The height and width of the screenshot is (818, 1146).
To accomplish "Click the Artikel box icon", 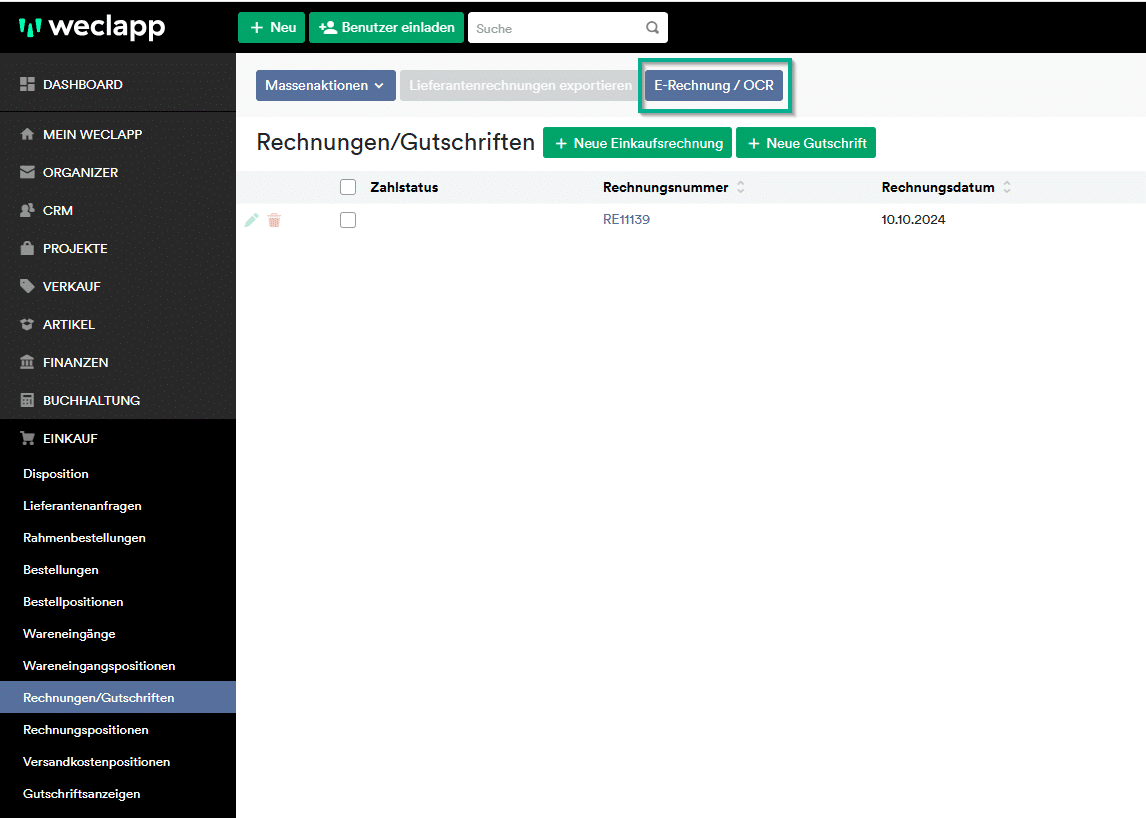I will tap(27, 325).
